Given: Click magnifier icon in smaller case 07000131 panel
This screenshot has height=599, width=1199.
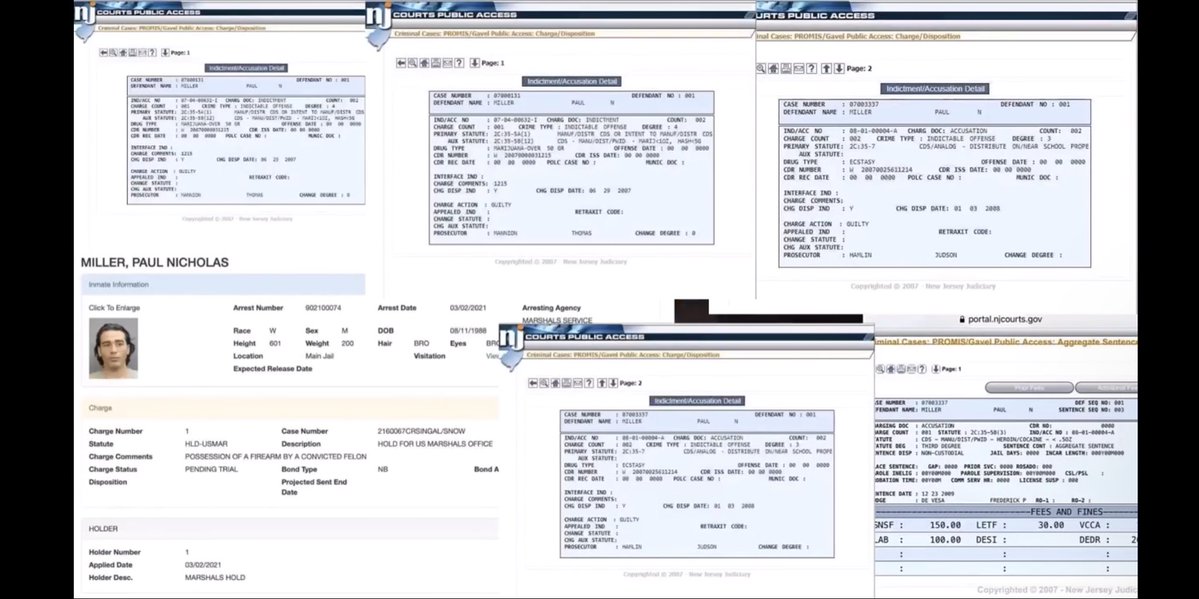Looking at the screenshot, I should 112,53.
